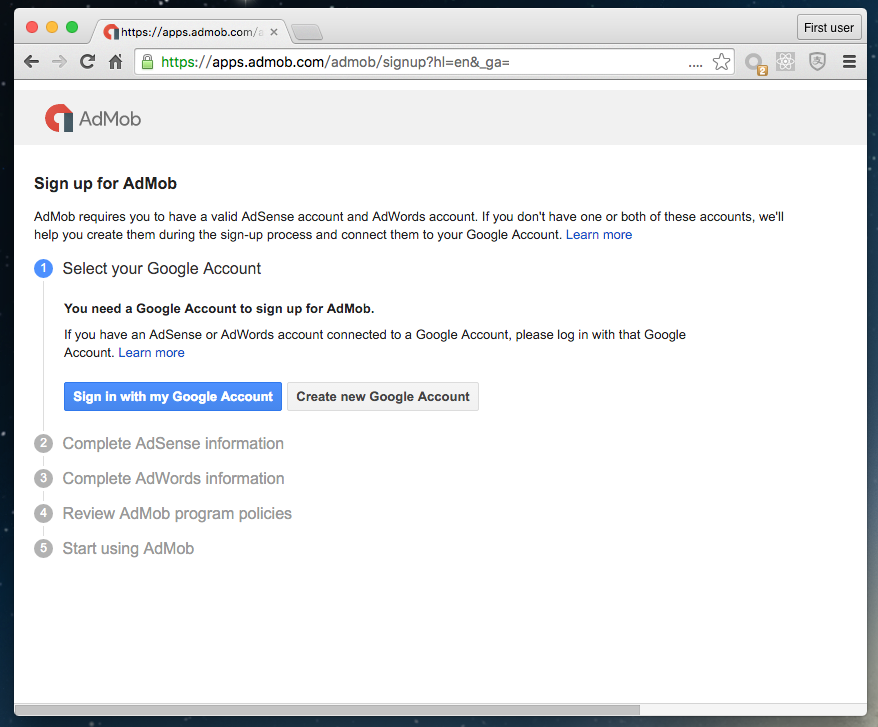
Task: Reload the AdMob signup page
Action: [87, 62]
